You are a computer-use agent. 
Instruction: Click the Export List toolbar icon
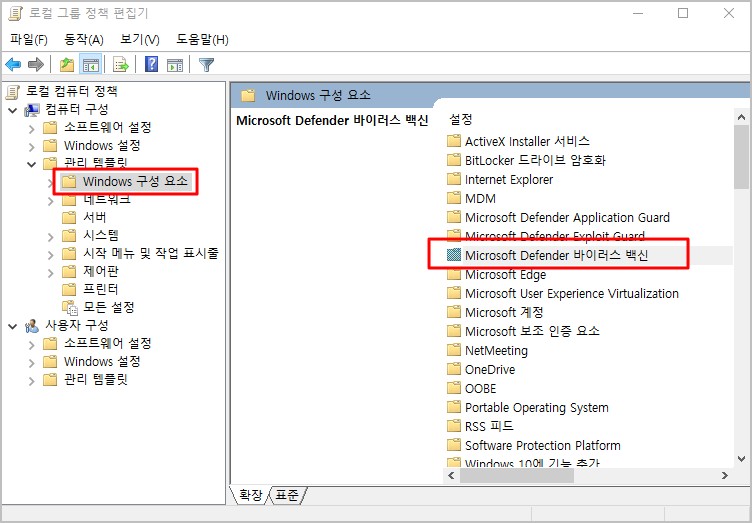[x=121, y=64]
